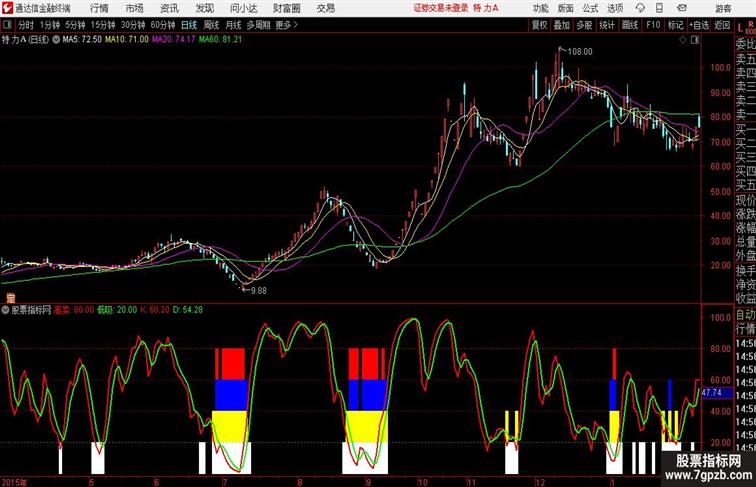The width and height of the screenshot is (756, 487).
Task: Toggle the side panel icon at chart top right
Action: 695,41
